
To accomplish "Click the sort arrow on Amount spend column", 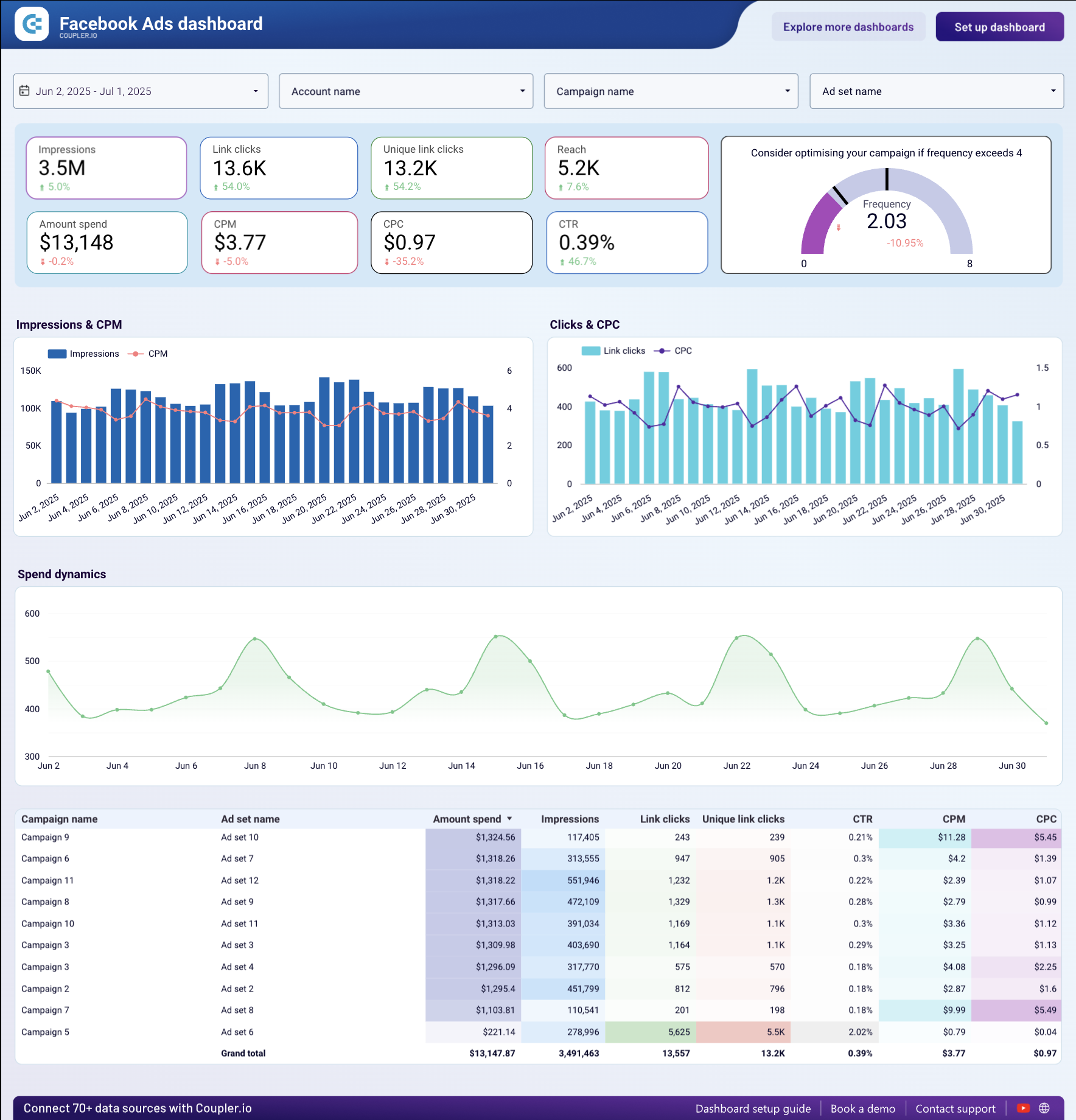I will [x=509, y=819].
